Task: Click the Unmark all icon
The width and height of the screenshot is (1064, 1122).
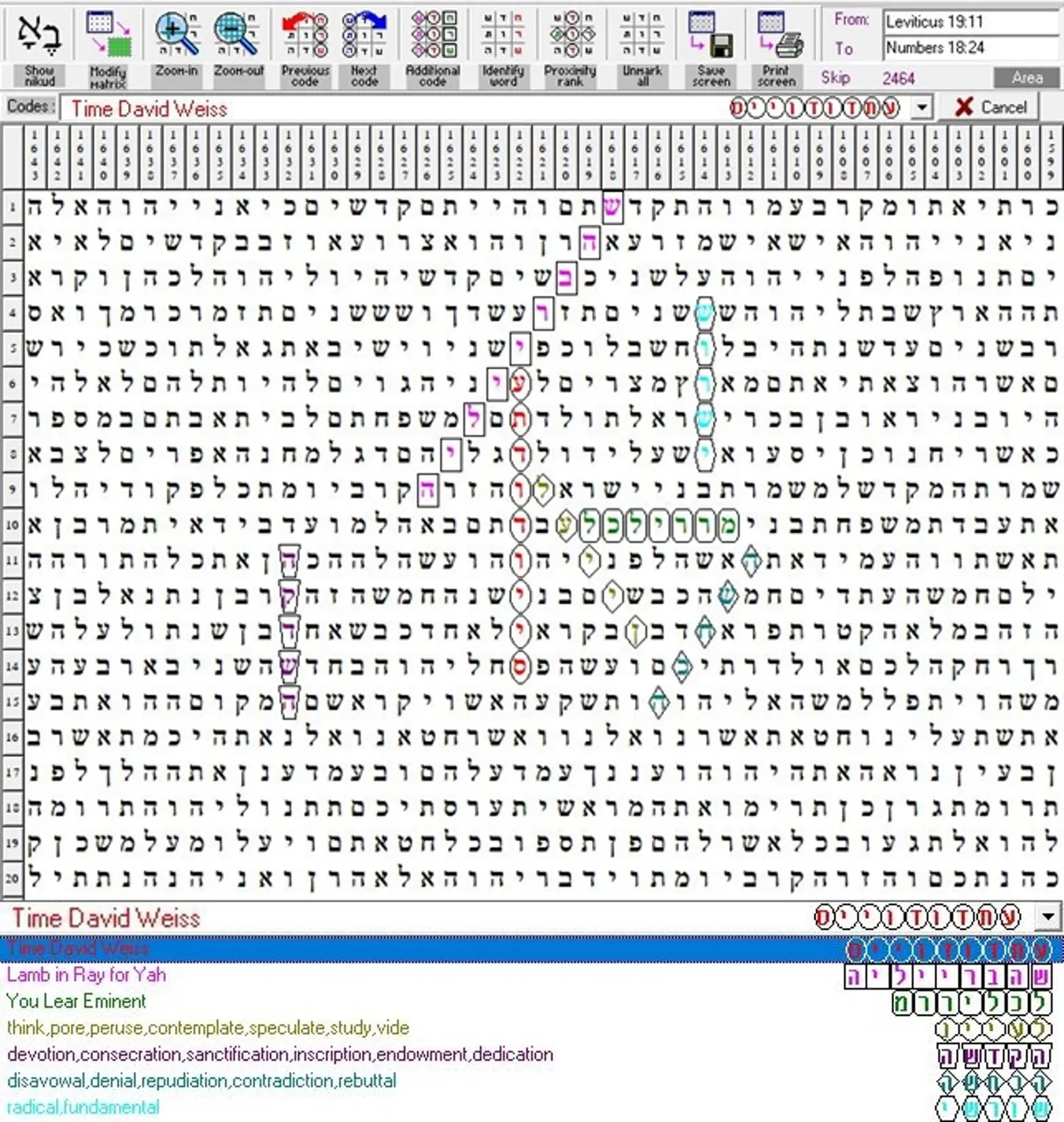Action: click(x=642, y=34)
